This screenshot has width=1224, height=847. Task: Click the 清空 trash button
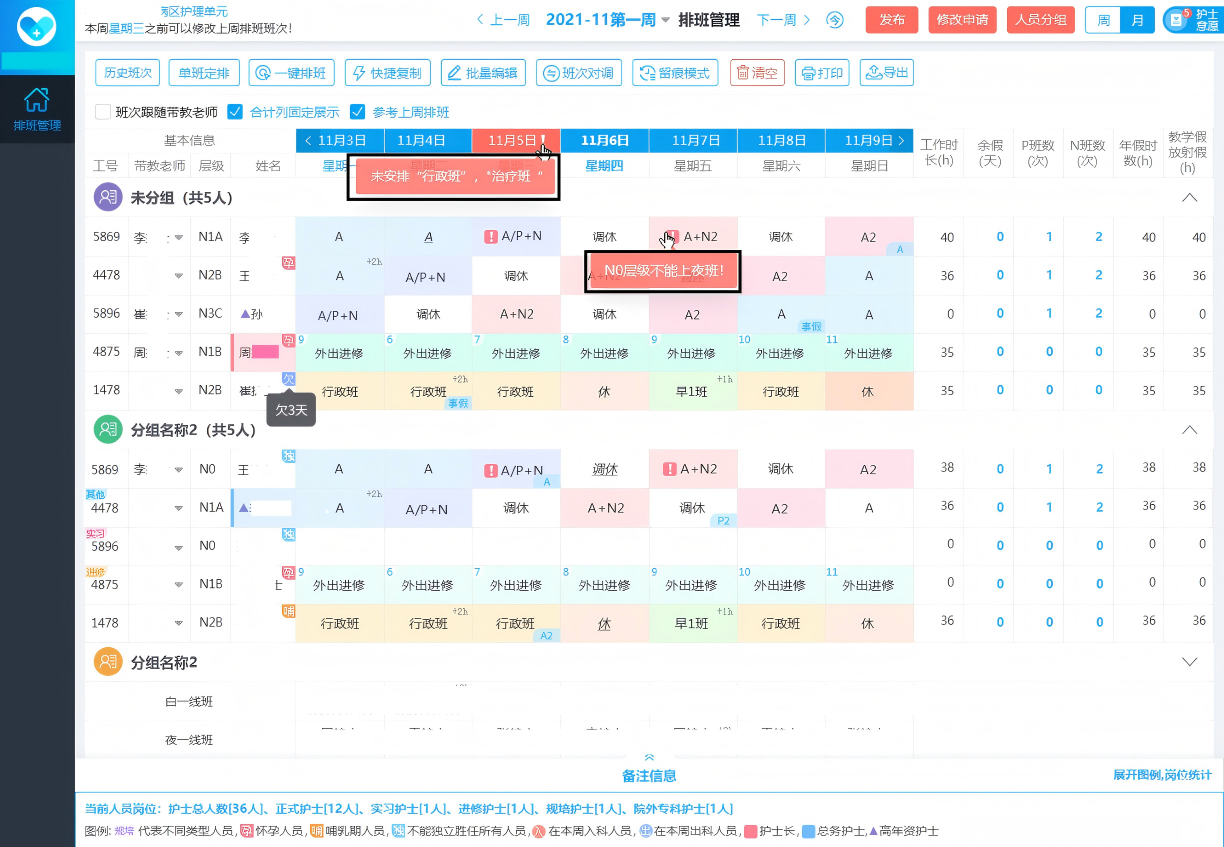click(x=757, y=73)
